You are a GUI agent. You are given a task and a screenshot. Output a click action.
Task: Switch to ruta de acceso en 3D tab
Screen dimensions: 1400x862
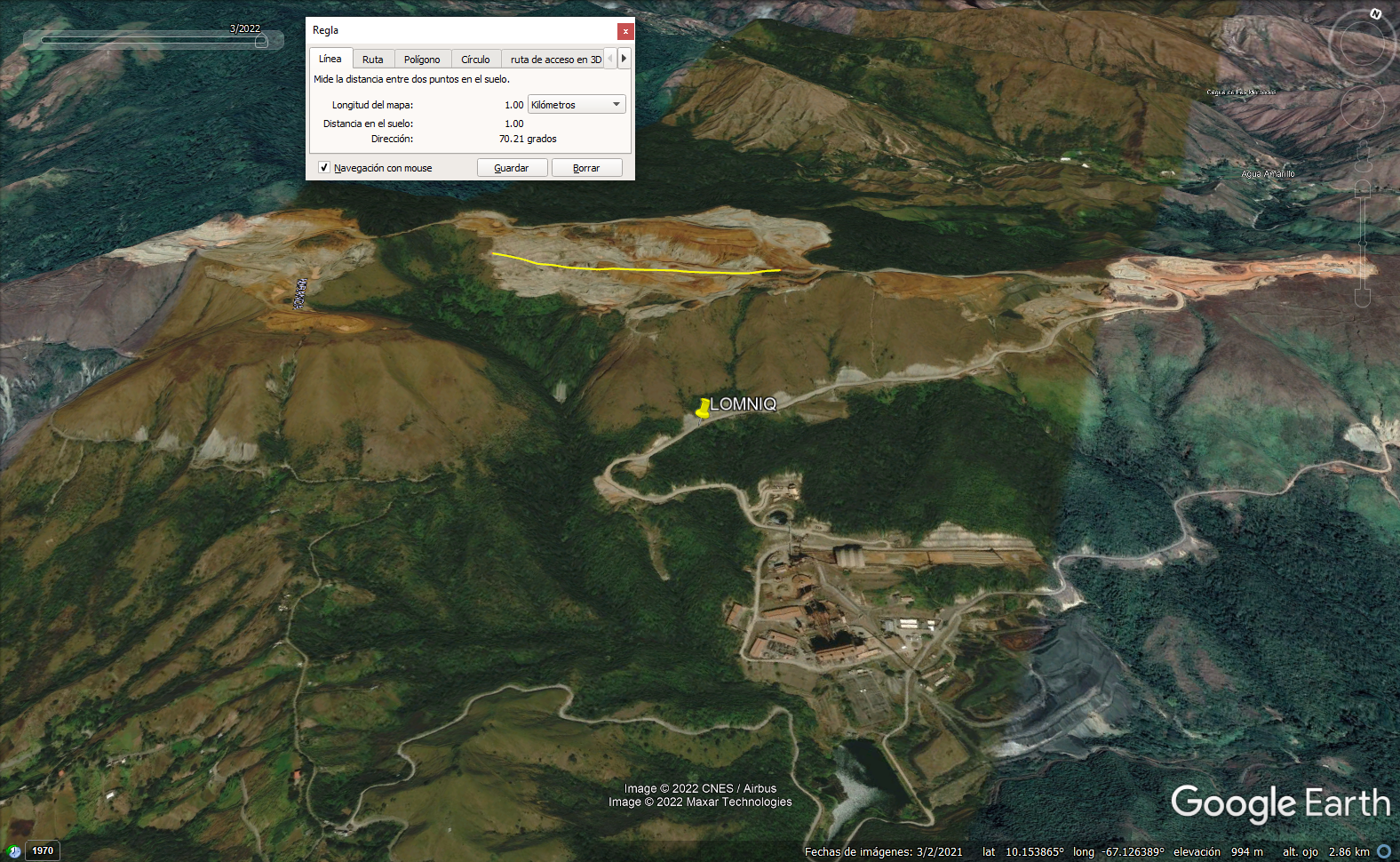pyautogui.click(x=555, y=60)
